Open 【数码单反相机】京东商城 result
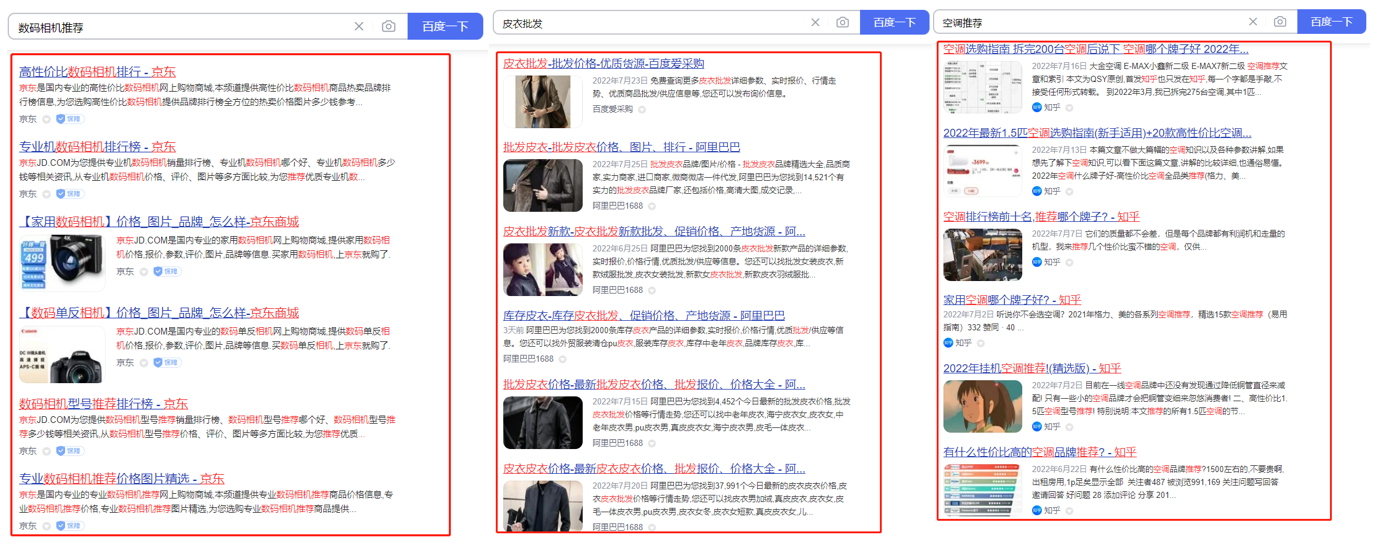This screenshot has width=1377, height=547. 158,313
